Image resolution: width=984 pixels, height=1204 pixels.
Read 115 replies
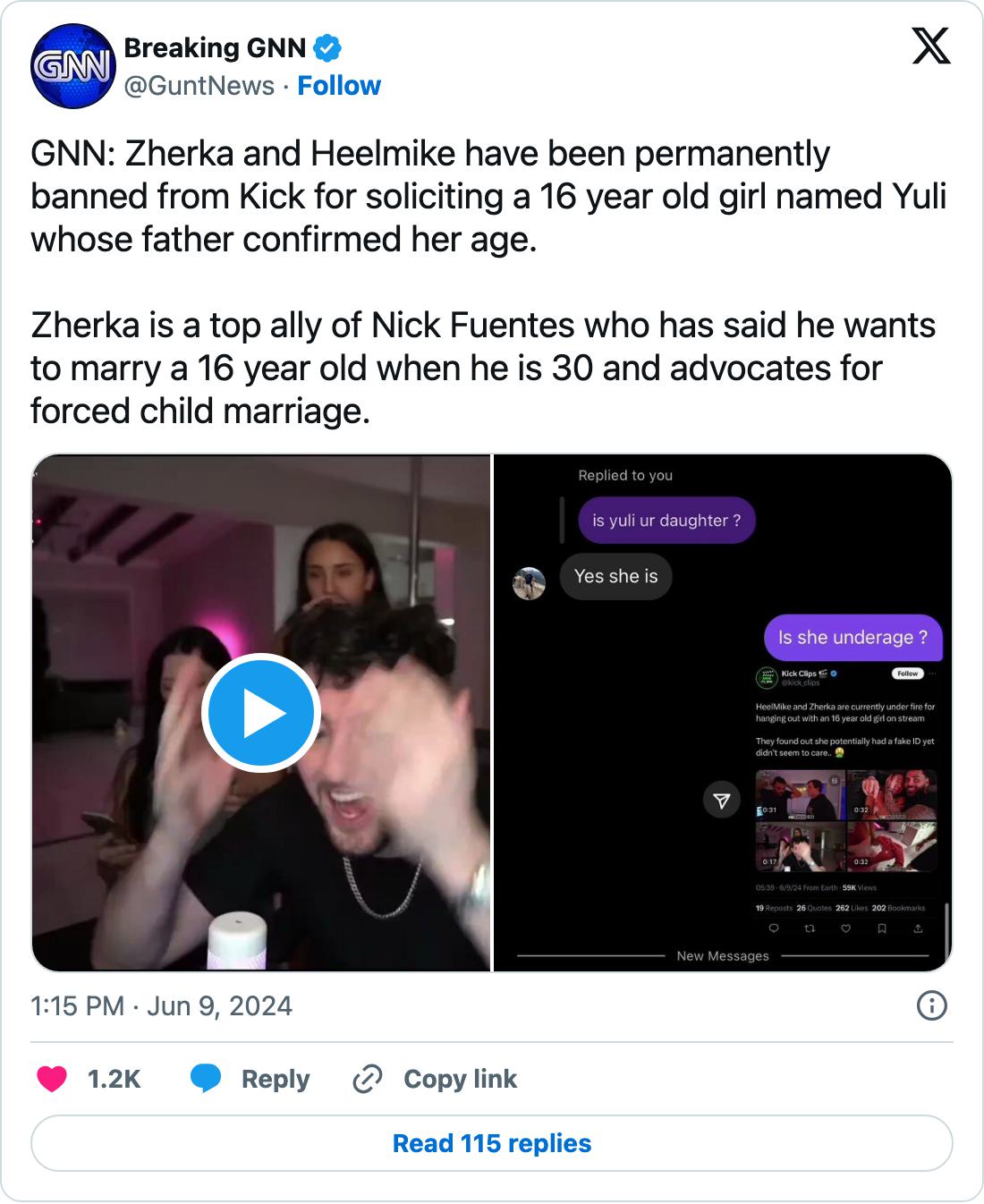pyautogui.click(x=492, y=1143)
